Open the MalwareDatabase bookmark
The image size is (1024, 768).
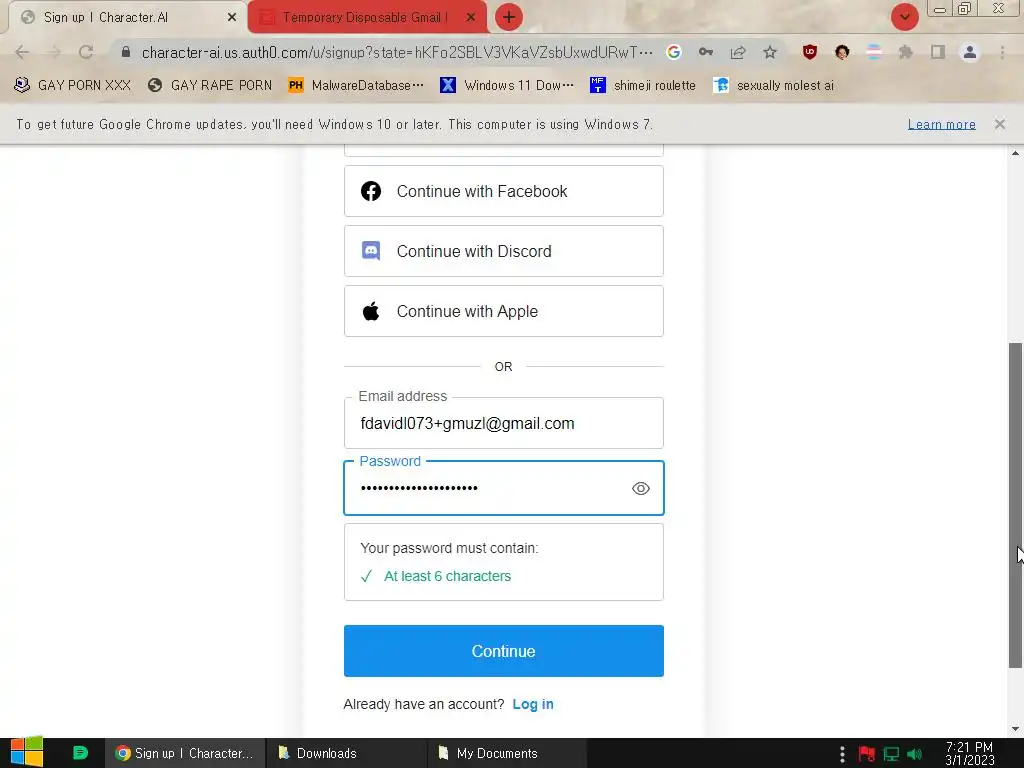(356, 85)
